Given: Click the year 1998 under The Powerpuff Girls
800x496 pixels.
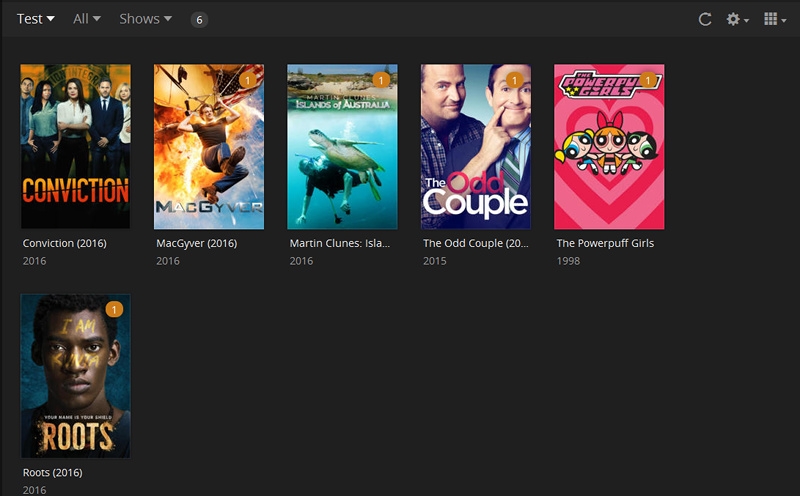Looking at the screenshot, I should click(568, 261).
